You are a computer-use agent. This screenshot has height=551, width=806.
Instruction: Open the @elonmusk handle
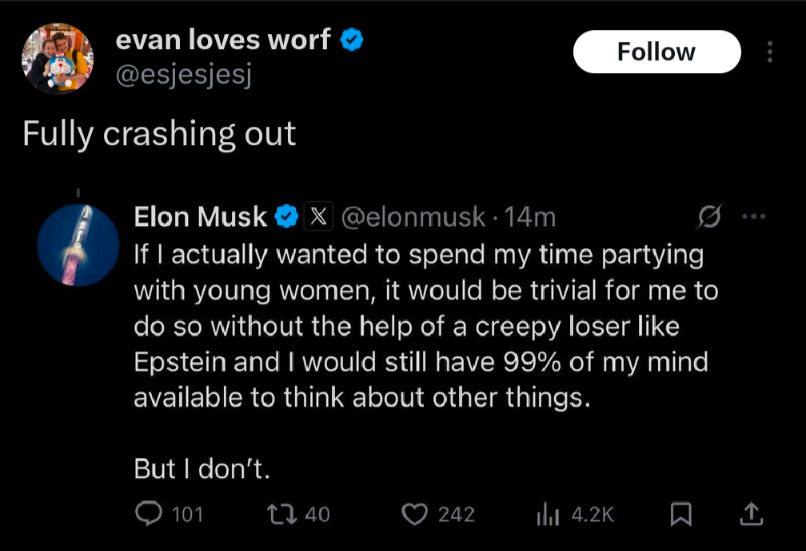click(414, 216)
